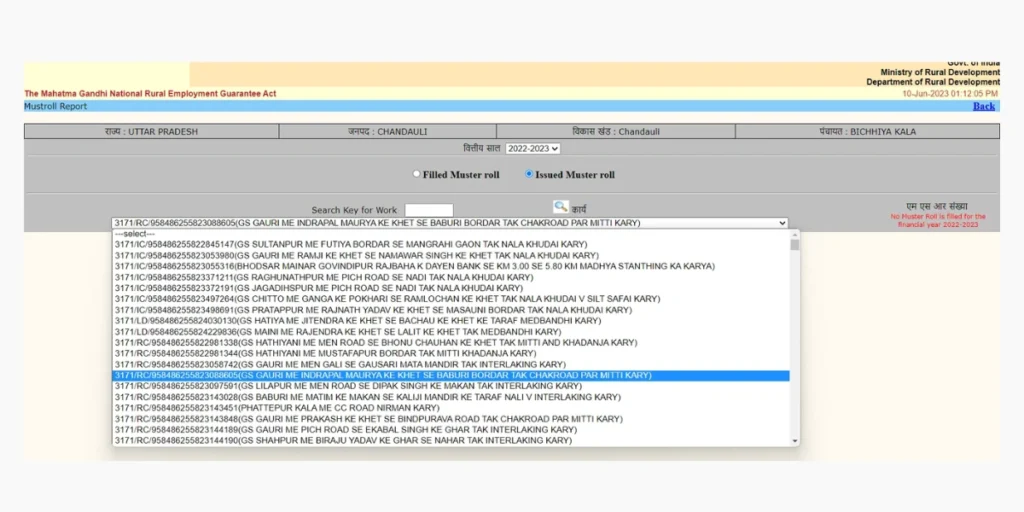Click the dropdown list scrollbar thumb
The height and width of the screenshot is (512, 1024).
[795, 245]
